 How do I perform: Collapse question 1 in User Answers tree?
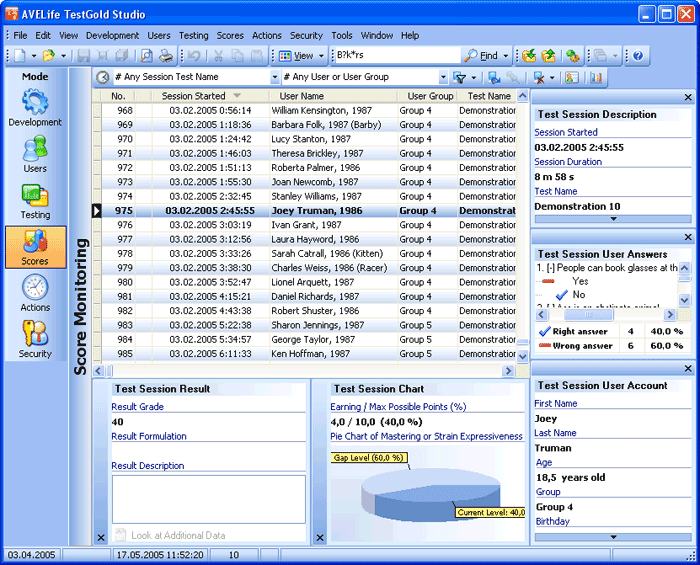click(549, 268)
